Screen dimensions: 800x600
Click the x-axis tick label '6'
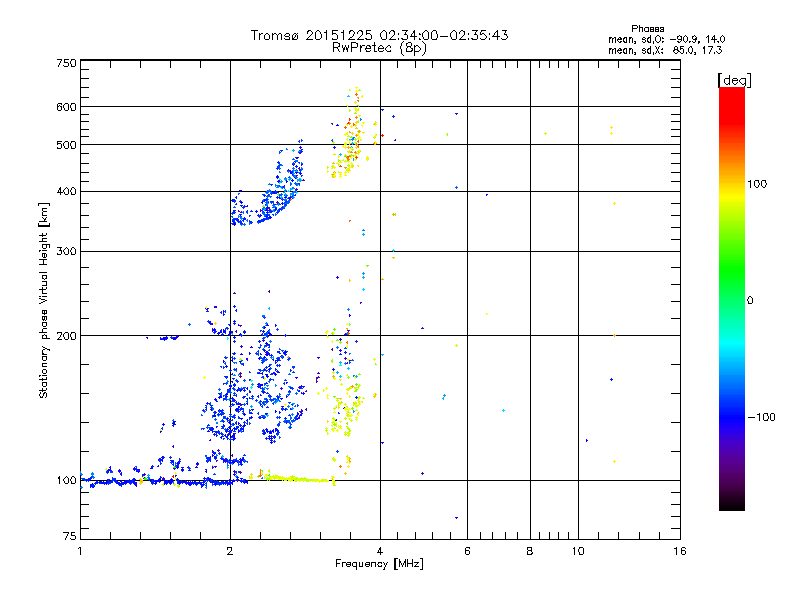click(x=467, y=551)
